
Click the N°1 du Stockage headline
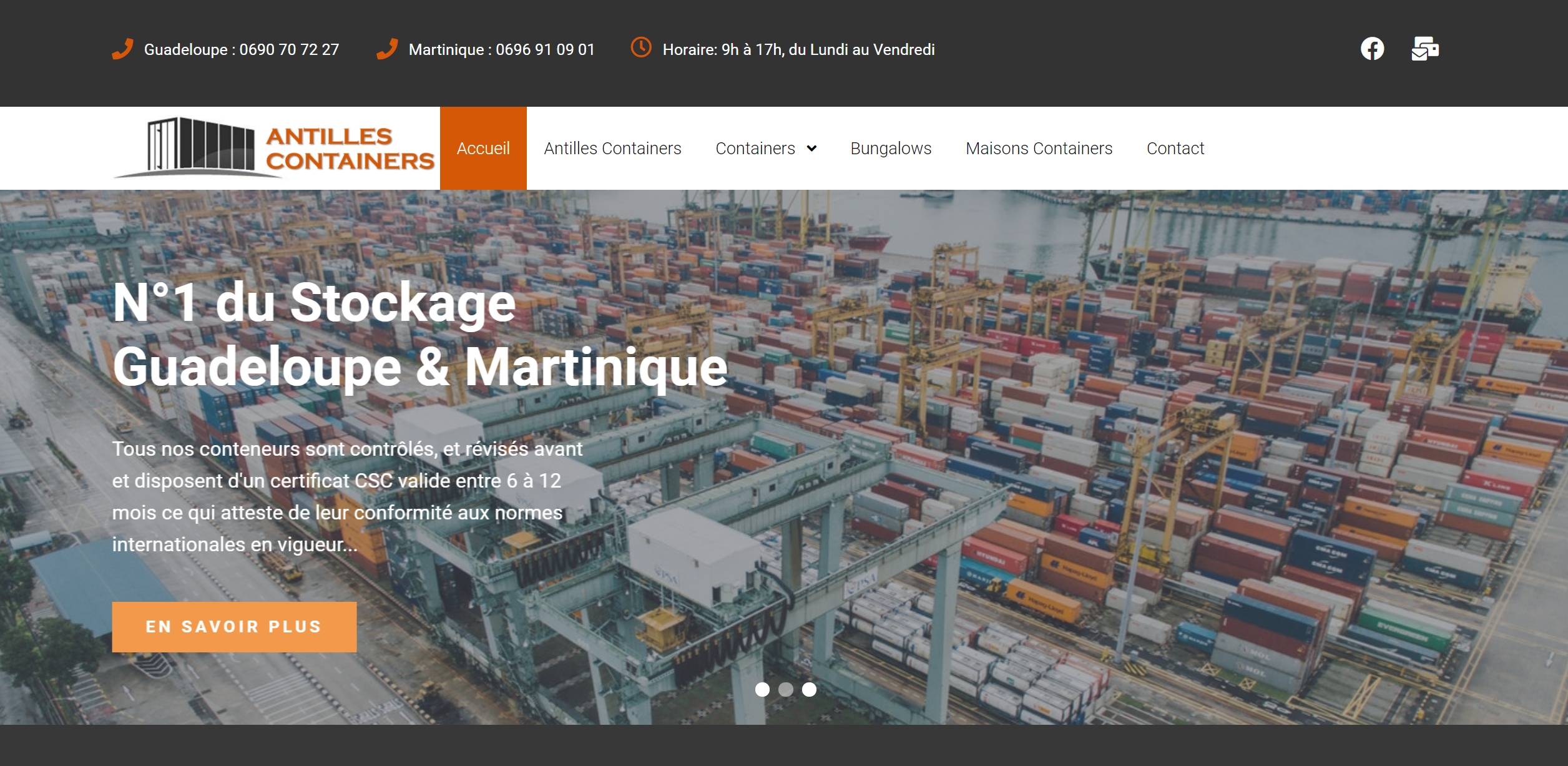(420, 335)
